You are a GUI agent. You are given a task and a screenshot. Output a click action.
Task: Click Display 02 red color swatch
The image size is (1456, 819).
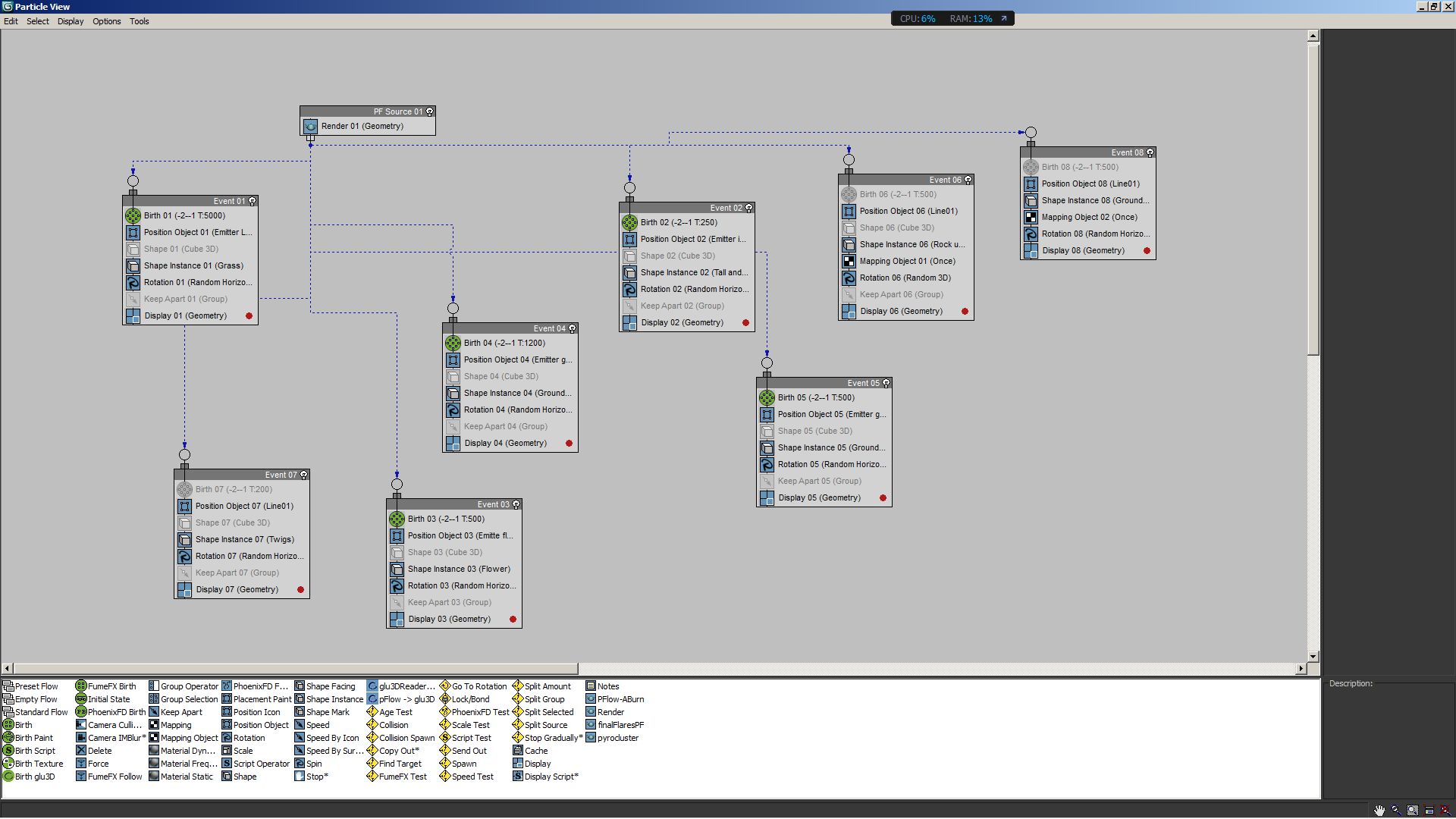click(745, 323)
